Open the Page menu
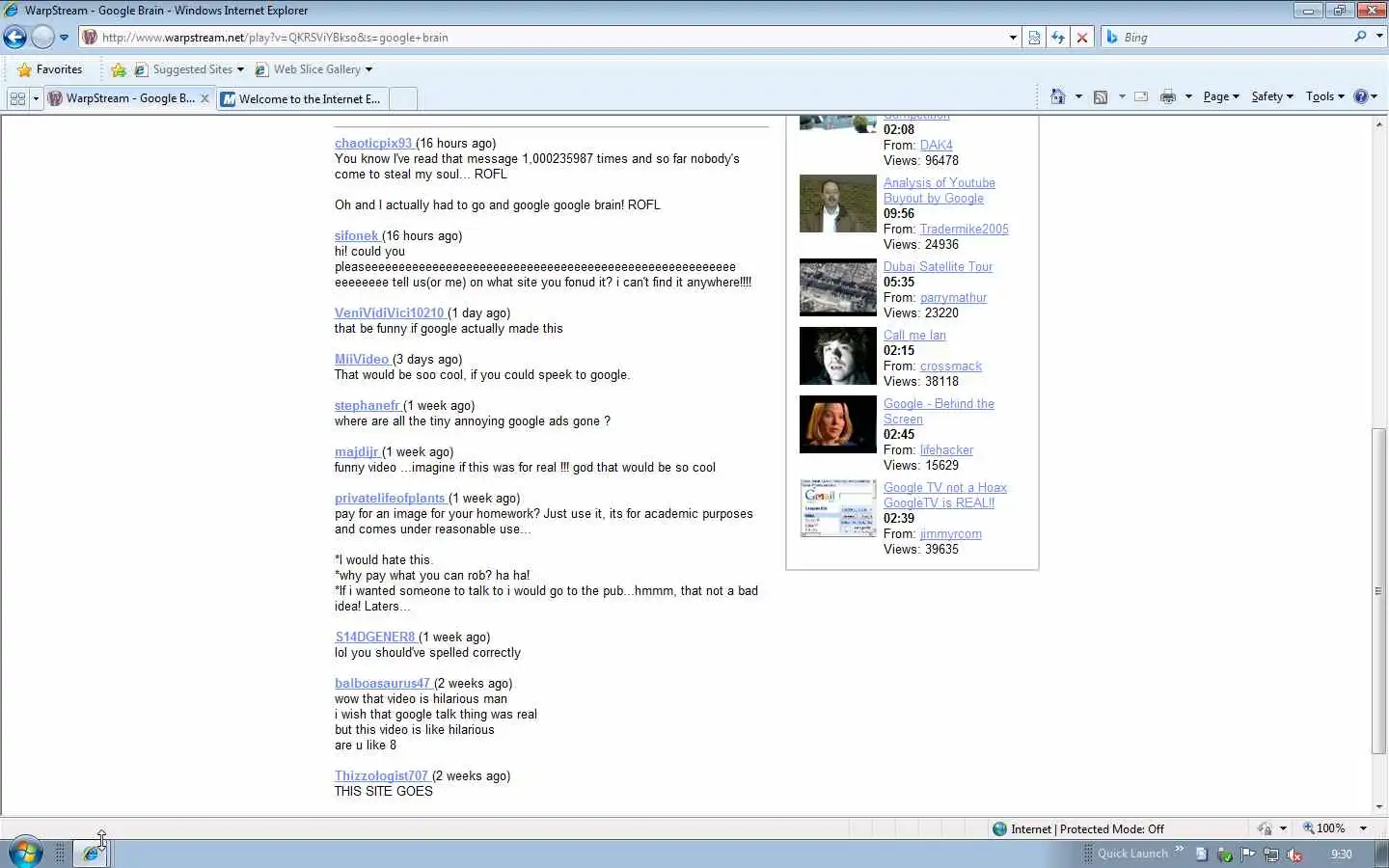 pos(1221,96)
